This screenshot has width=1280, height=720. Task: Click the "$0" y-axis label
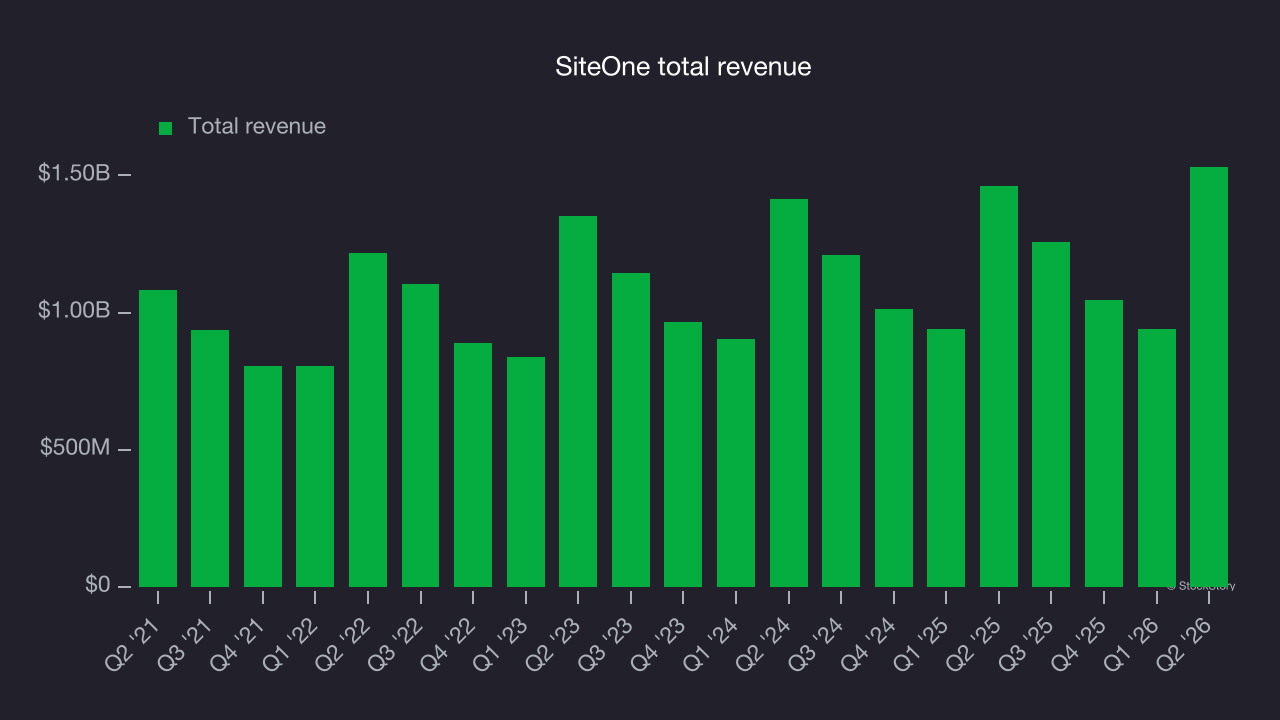click(97, 585)
